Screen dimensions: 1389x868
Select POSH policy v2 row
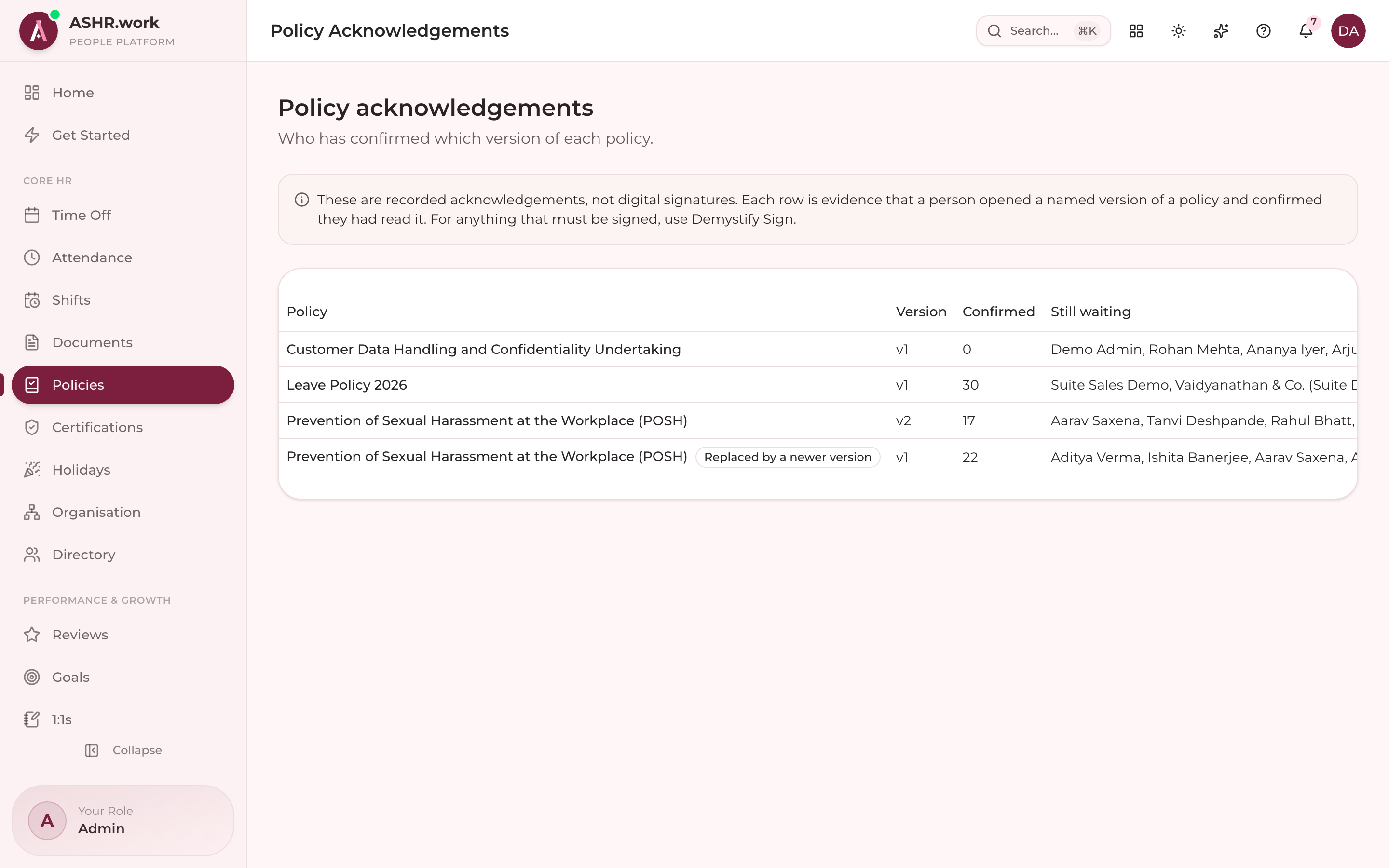coord(817,421)
